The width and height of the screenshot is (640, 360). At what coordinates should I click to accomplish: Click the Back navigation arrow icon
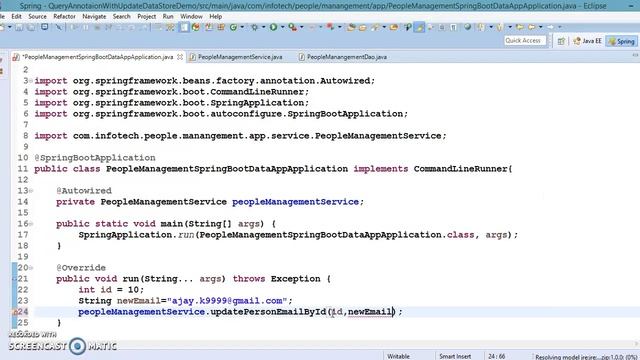[532, 27]
